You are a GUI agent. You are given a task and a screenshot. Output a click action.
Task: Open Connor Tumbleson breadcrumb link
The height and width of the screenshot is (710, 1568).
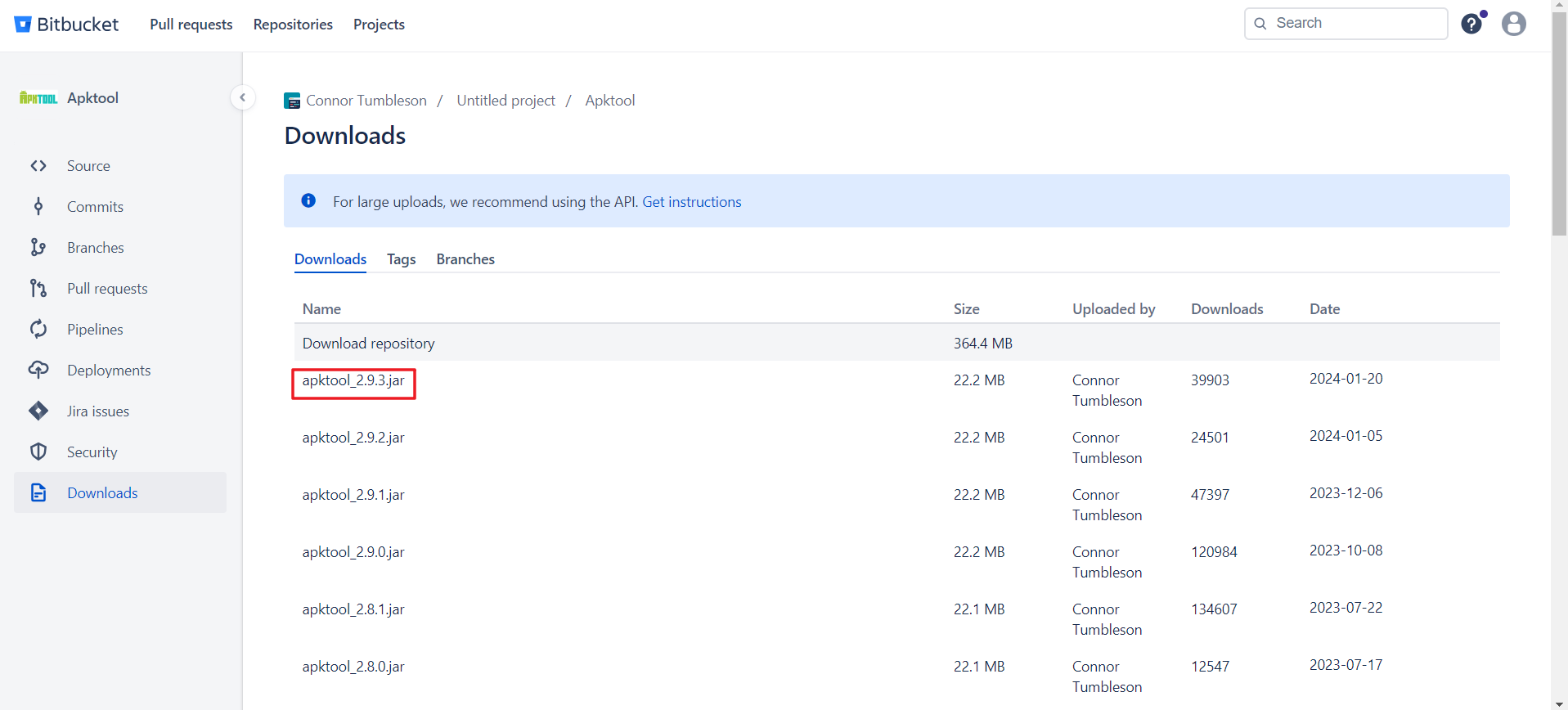[x=366, y=101]
